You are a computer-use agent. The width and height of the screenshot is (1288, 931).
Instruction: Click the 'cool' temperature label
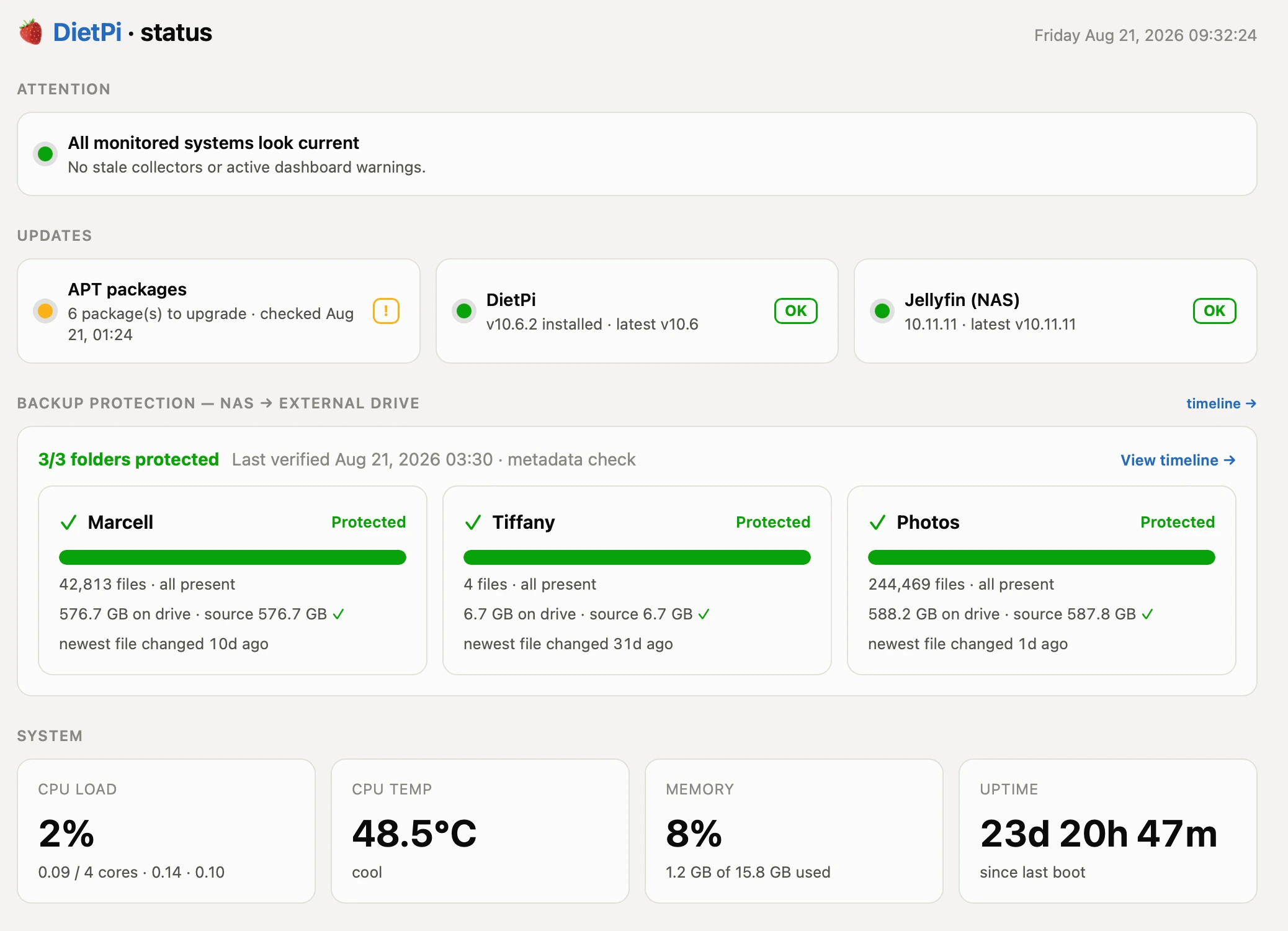coord(367,872)
